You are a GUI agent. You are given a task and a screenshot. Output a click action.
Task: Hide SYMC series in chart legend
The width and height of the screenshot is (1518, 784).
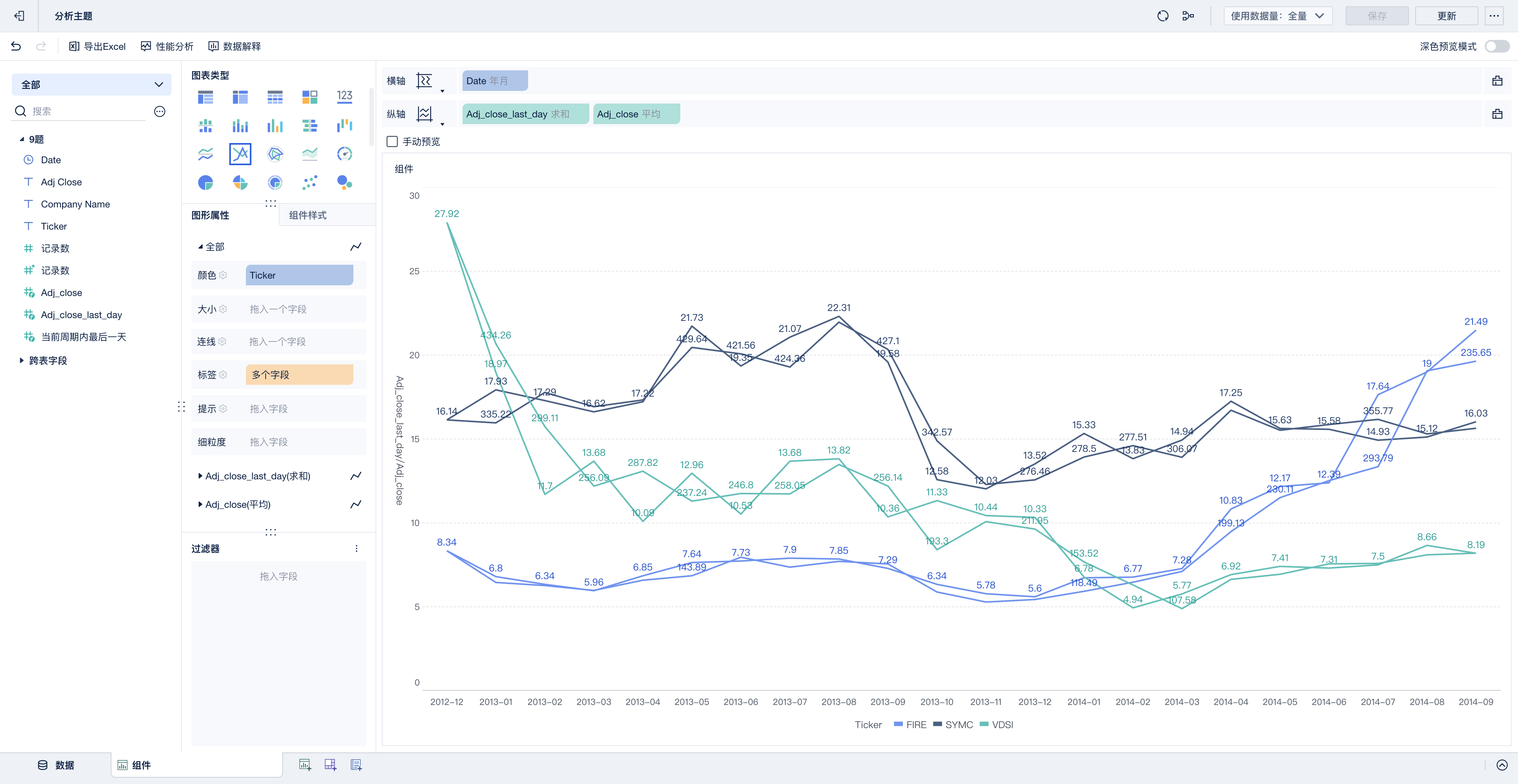click(953, 724)
